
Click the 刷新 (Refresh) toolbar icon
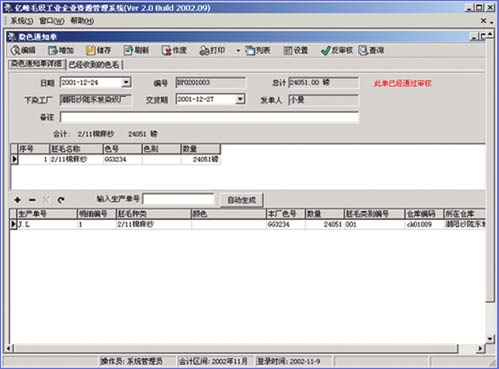click(x=128, y=50)
